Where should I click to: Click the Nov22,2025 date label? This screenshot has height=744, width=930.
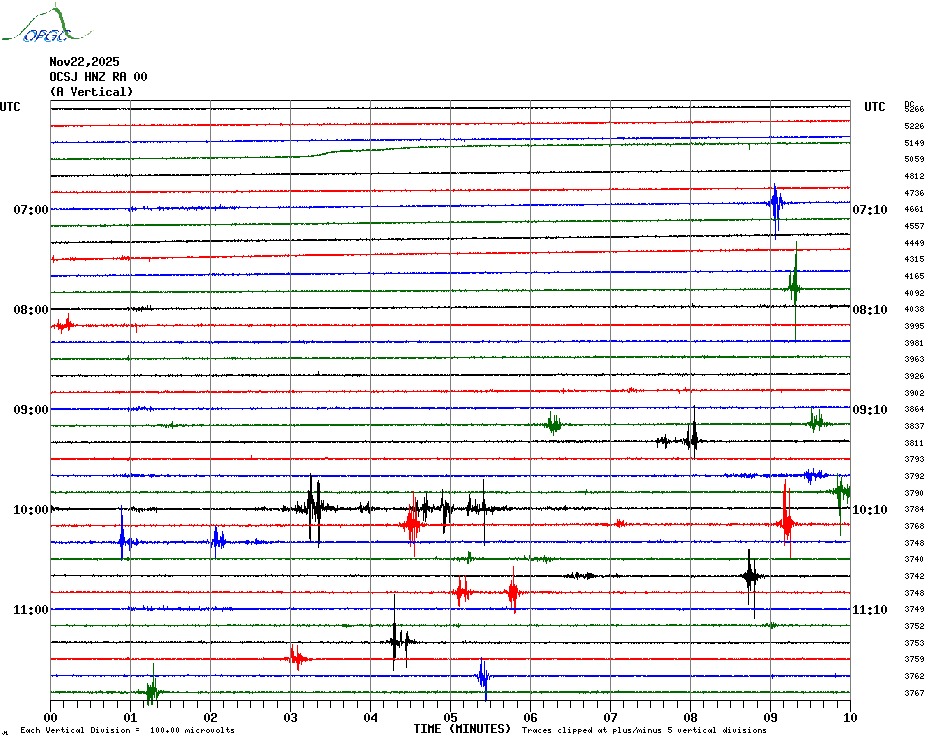[x=84, y=62]
